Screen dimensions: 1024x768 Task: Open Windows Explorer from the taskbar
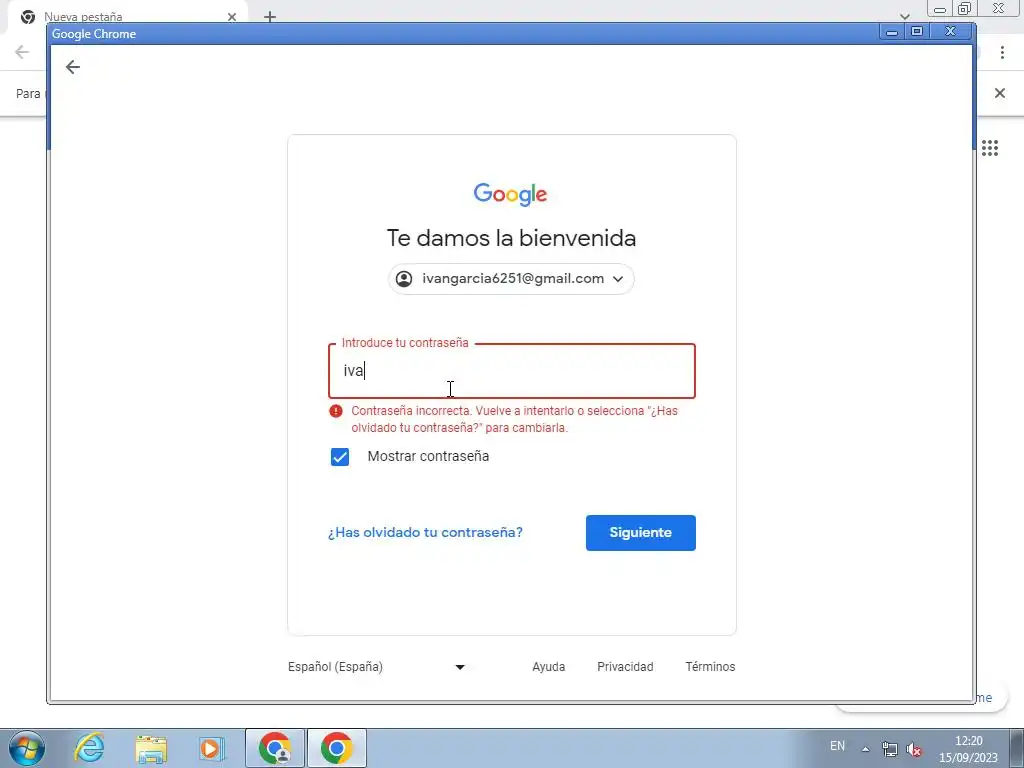click(x=151, y=748)
